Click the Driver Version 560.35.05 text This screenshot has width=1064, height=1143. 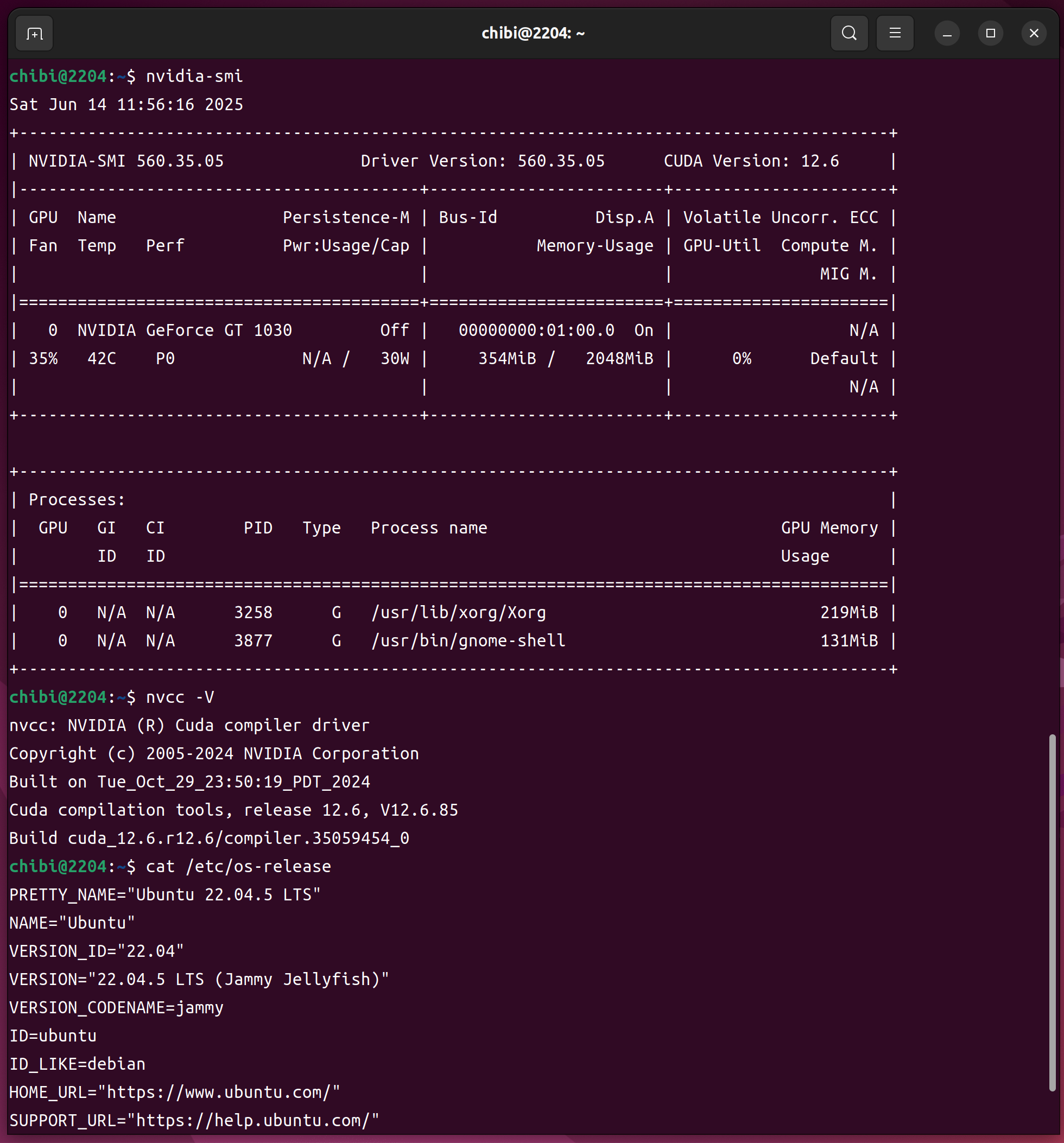482,161
